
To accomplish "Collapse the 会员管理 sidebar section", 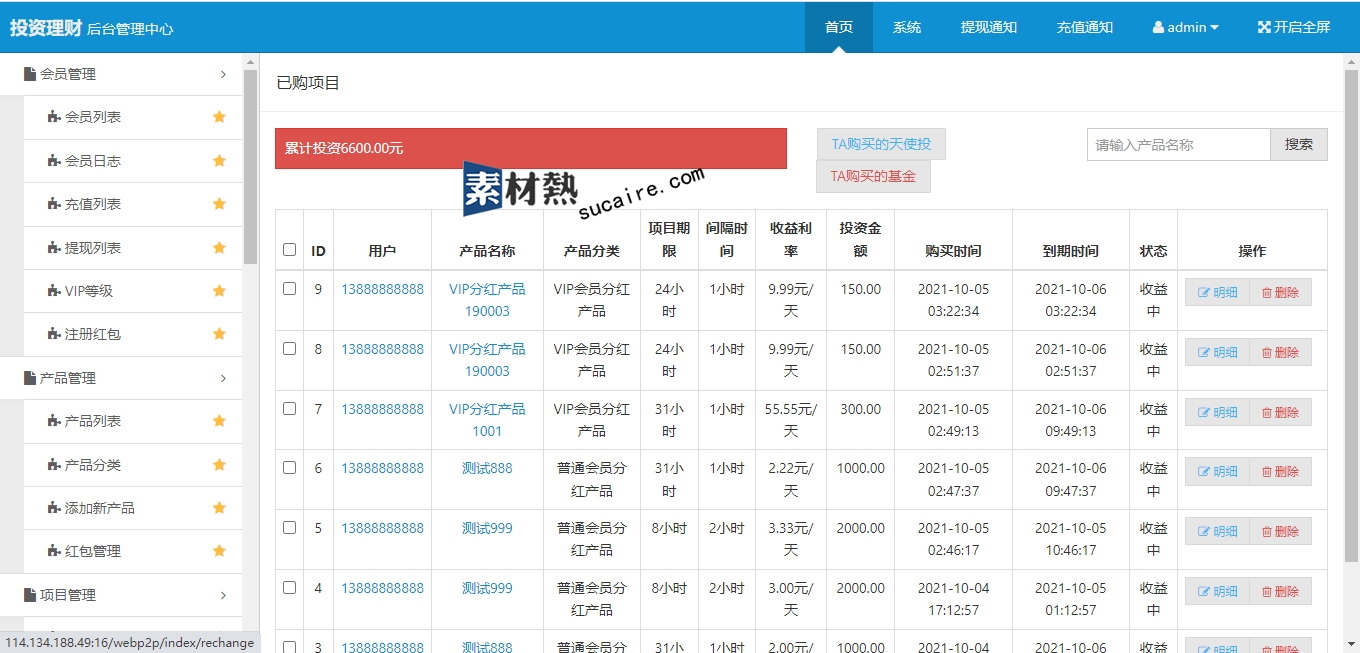I will click(121, 74).
